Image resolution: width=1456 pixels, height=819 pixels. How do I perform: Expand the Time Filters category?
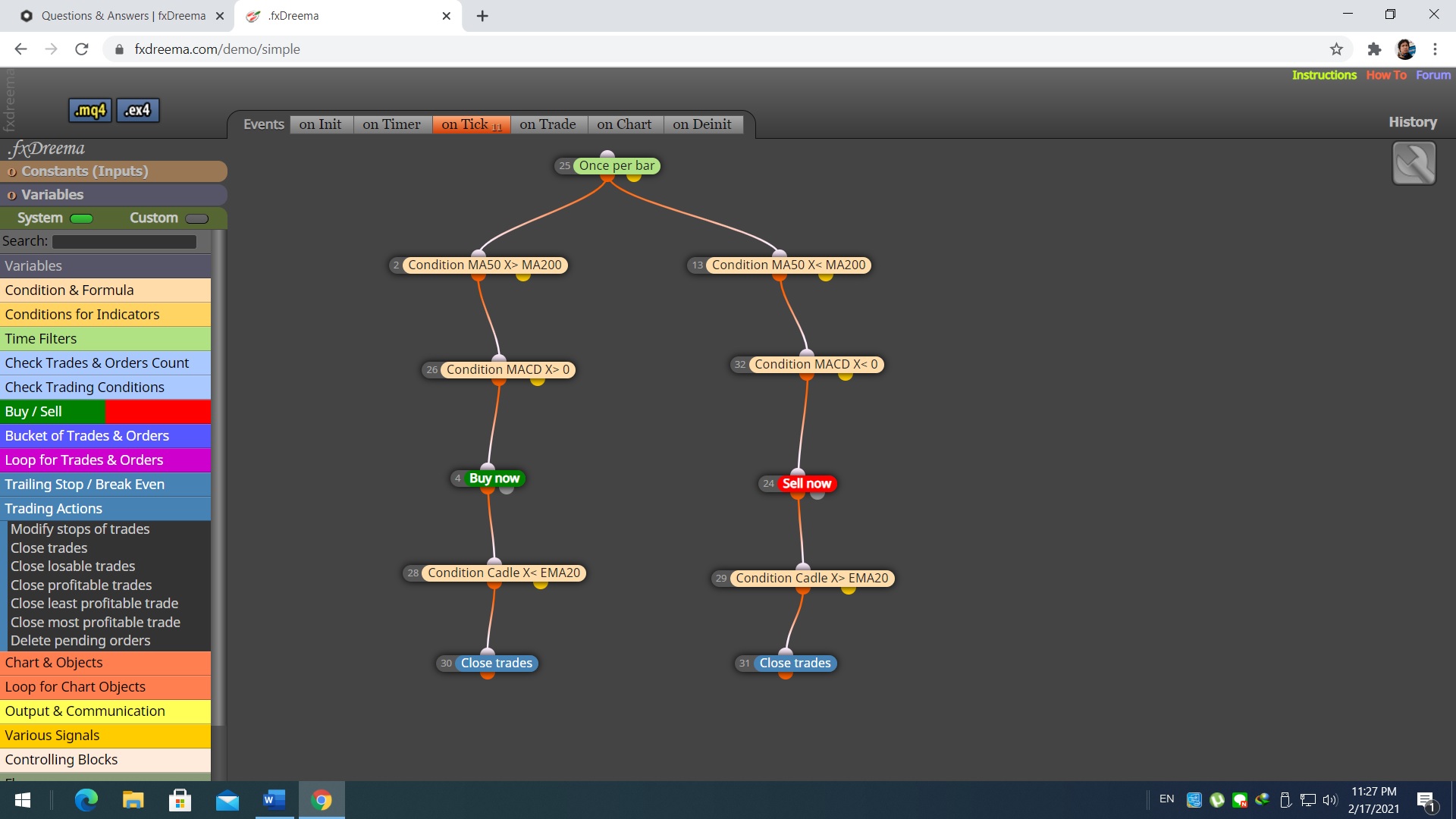105,339
